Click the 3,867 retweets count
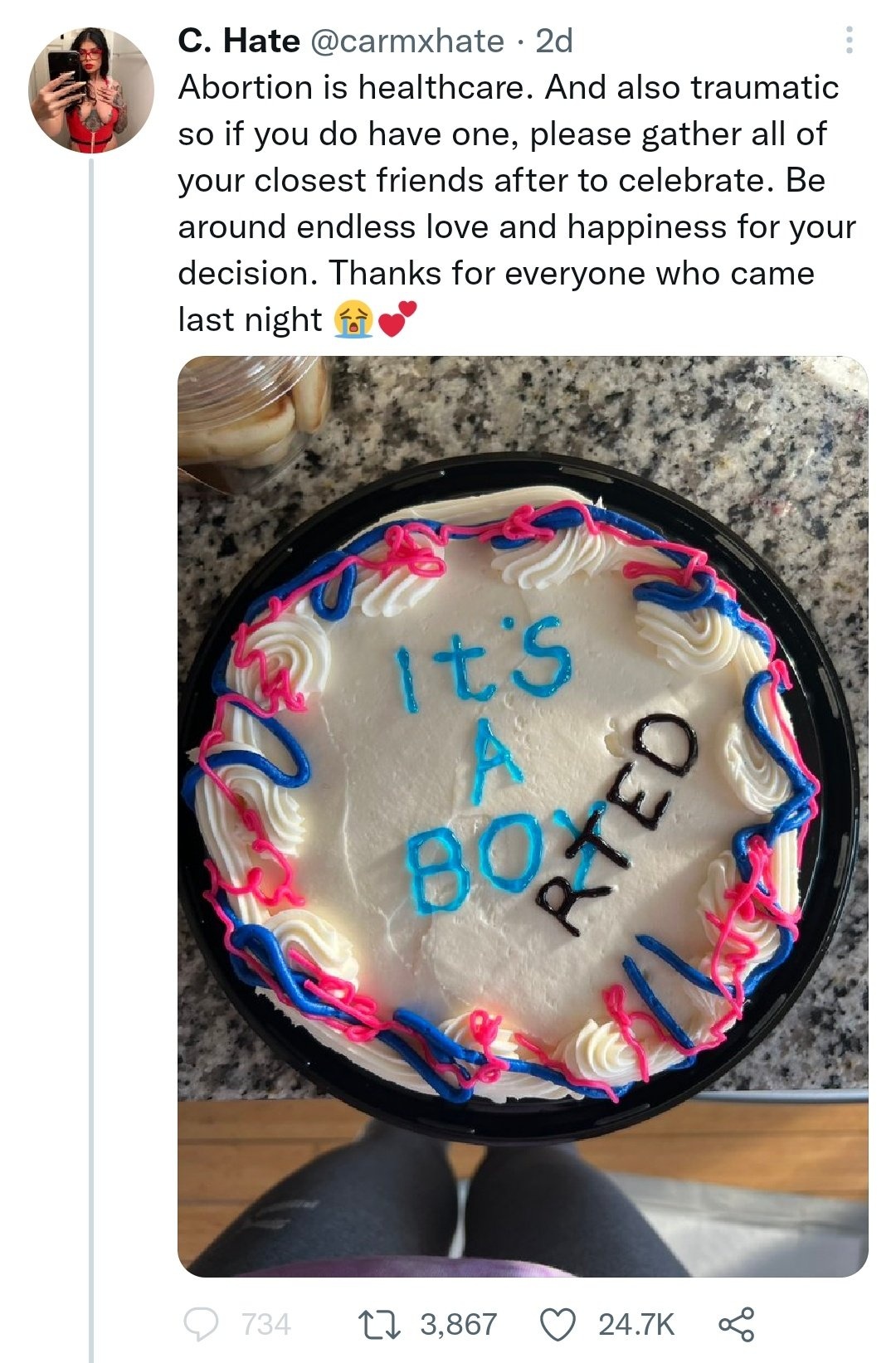This screenshot has width=896, height=1363. [x=459, y=1324]
